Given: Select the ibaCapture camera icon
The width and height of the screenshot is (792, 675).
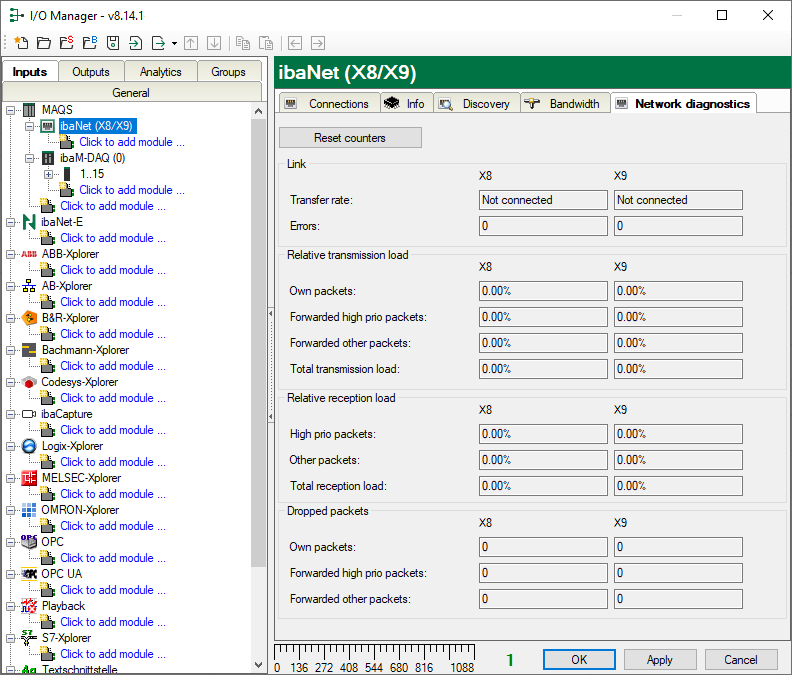Looking at the screenshot, I should [x=29, y=414].
